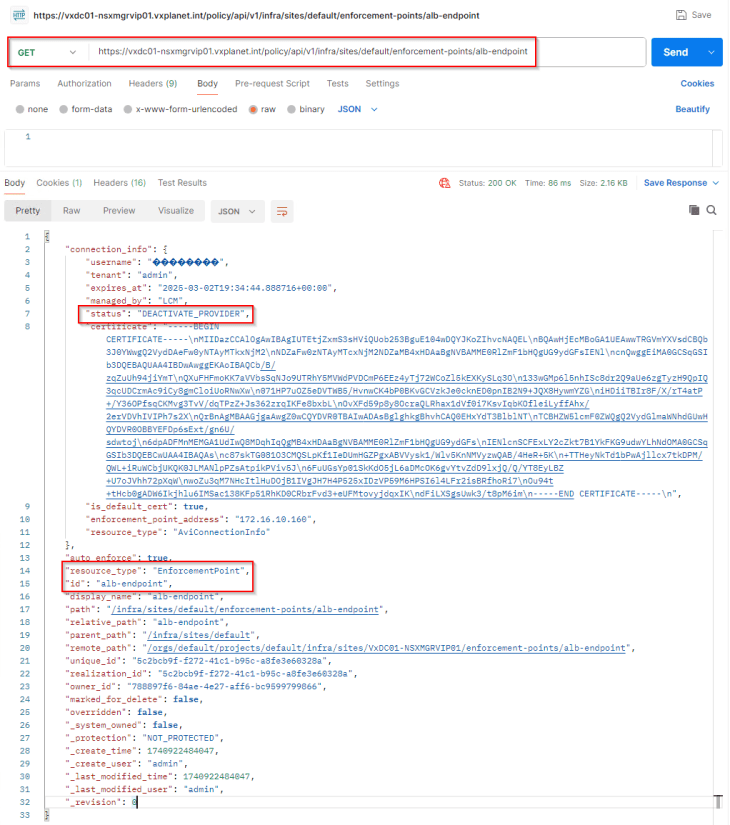
Task: Switch response view to Raw
Action: click(x=72, y=211)
